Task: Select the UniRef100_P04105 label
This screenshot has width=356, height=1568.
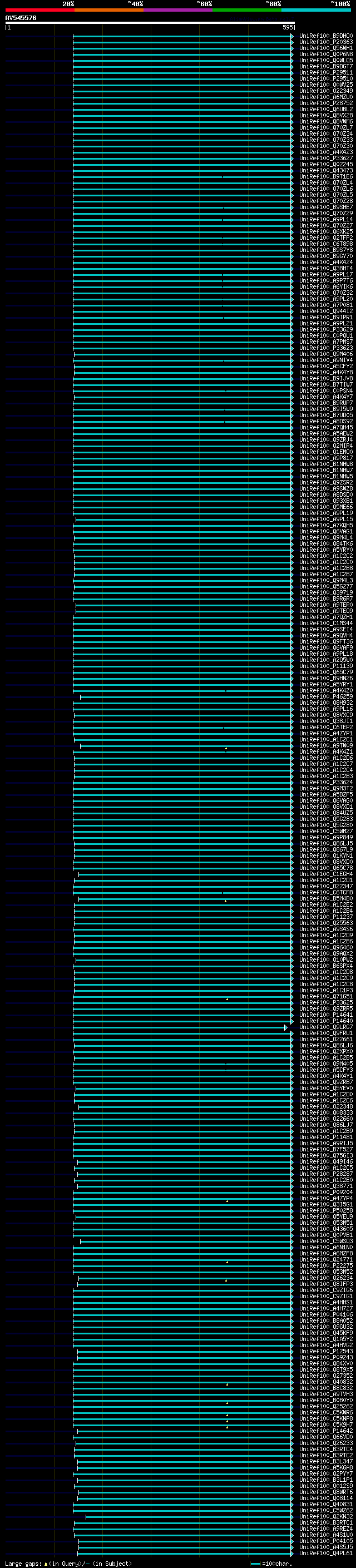Action: tap(326, 1541)
